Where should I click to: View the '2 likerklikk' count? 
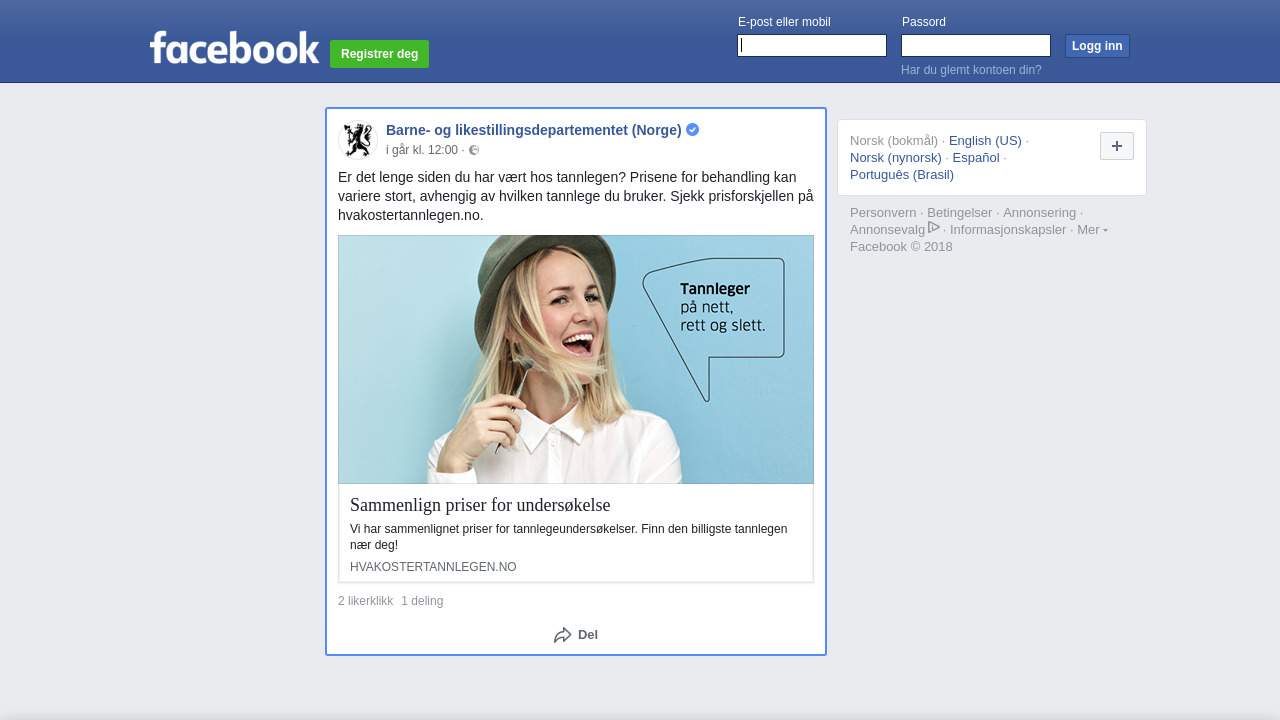point(365,601)
